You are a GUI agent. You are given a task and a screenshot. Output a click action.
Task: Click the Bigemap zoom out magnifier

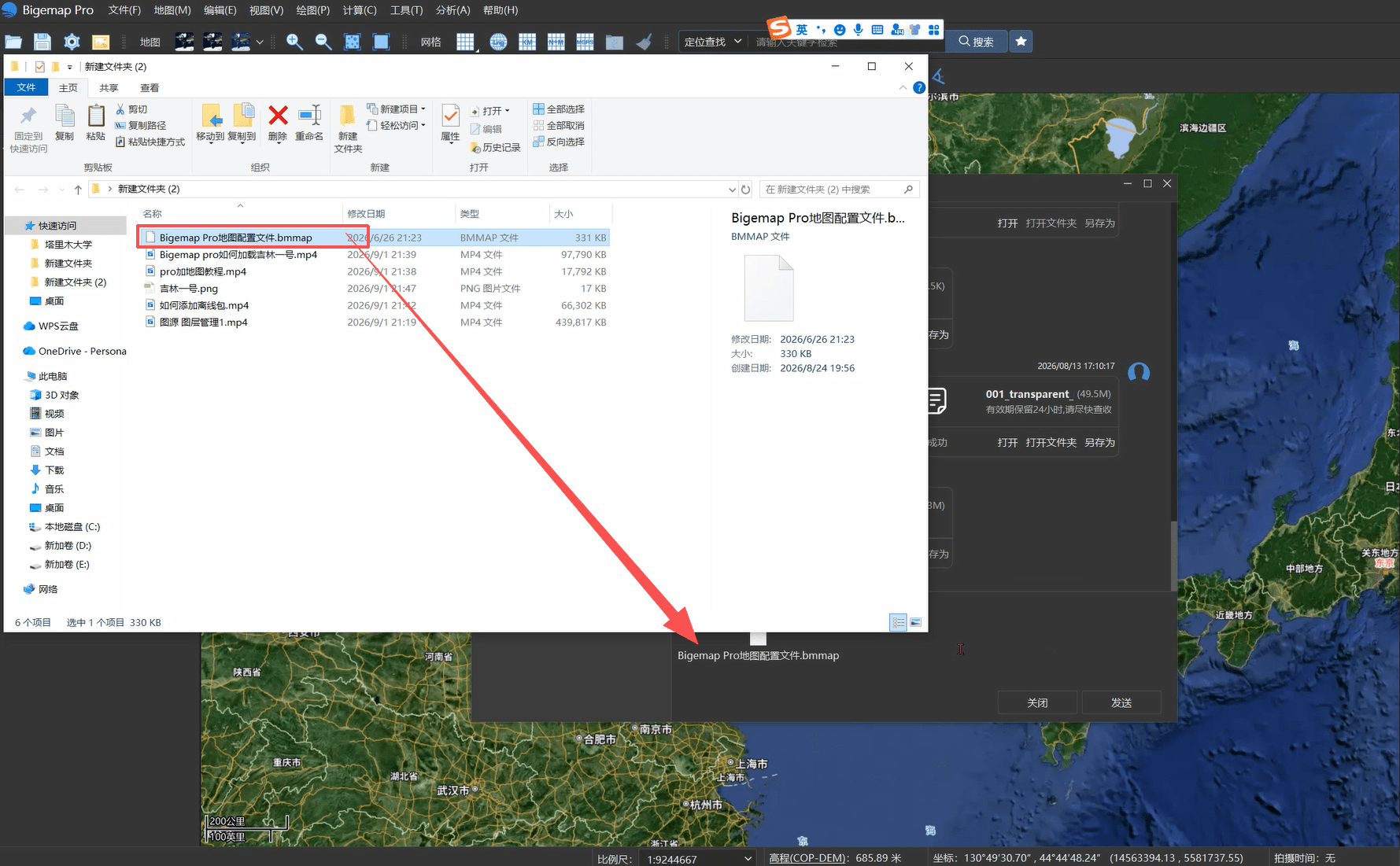323,42
